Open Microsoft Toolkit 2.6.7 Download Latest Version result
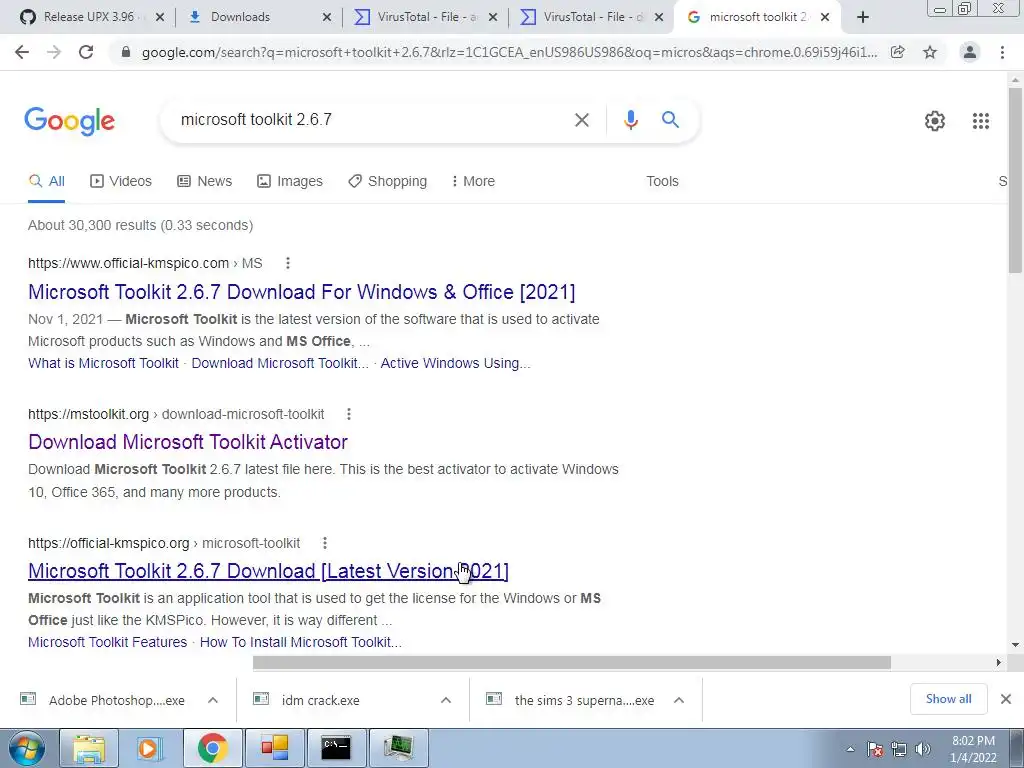Viewport: 1024px width, 768px height. pos(268,571)
